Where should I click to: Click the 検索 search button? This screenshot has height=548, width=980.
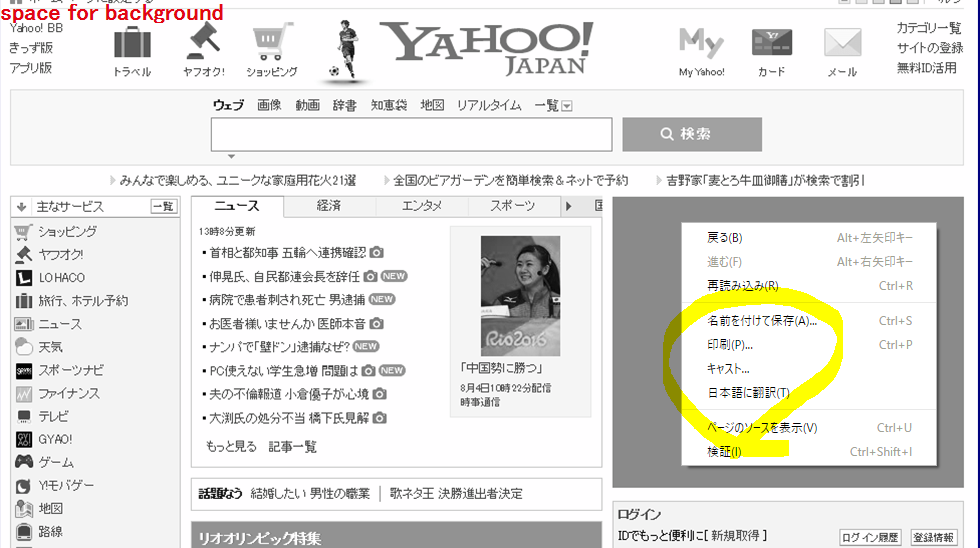(x=692, y=134)
